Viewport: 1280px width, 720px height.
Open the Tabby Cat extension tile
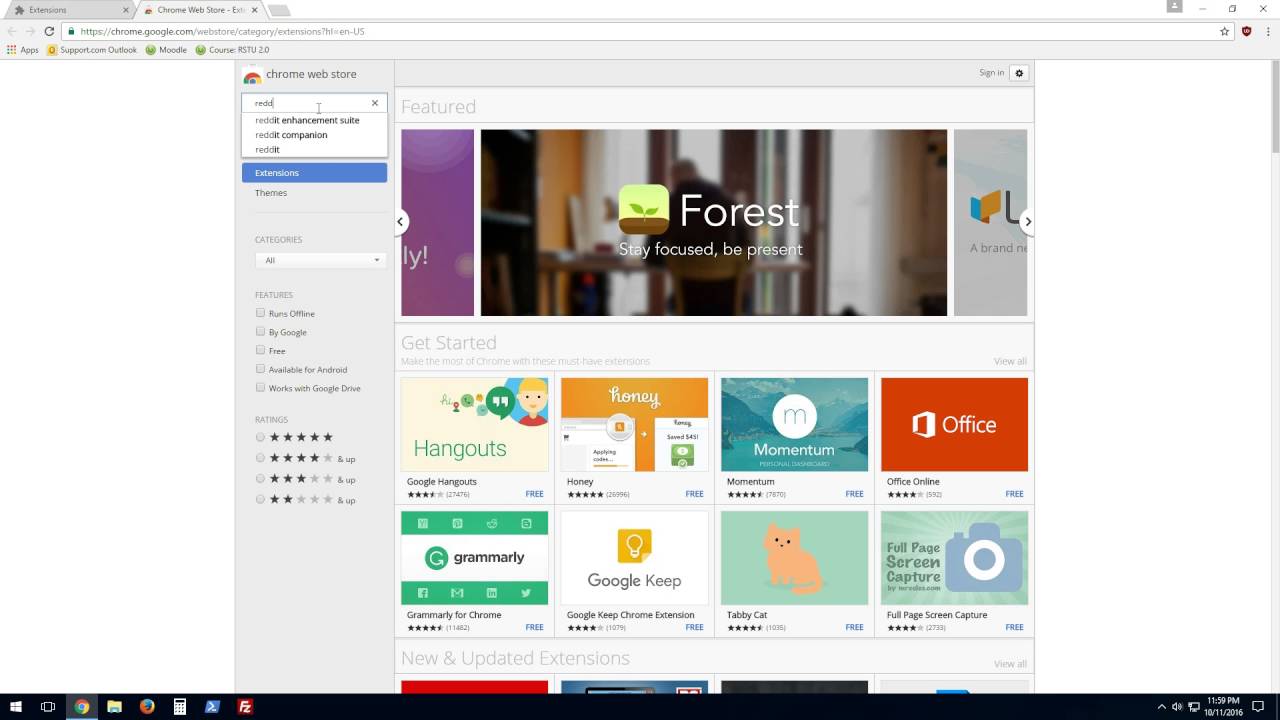794,572
